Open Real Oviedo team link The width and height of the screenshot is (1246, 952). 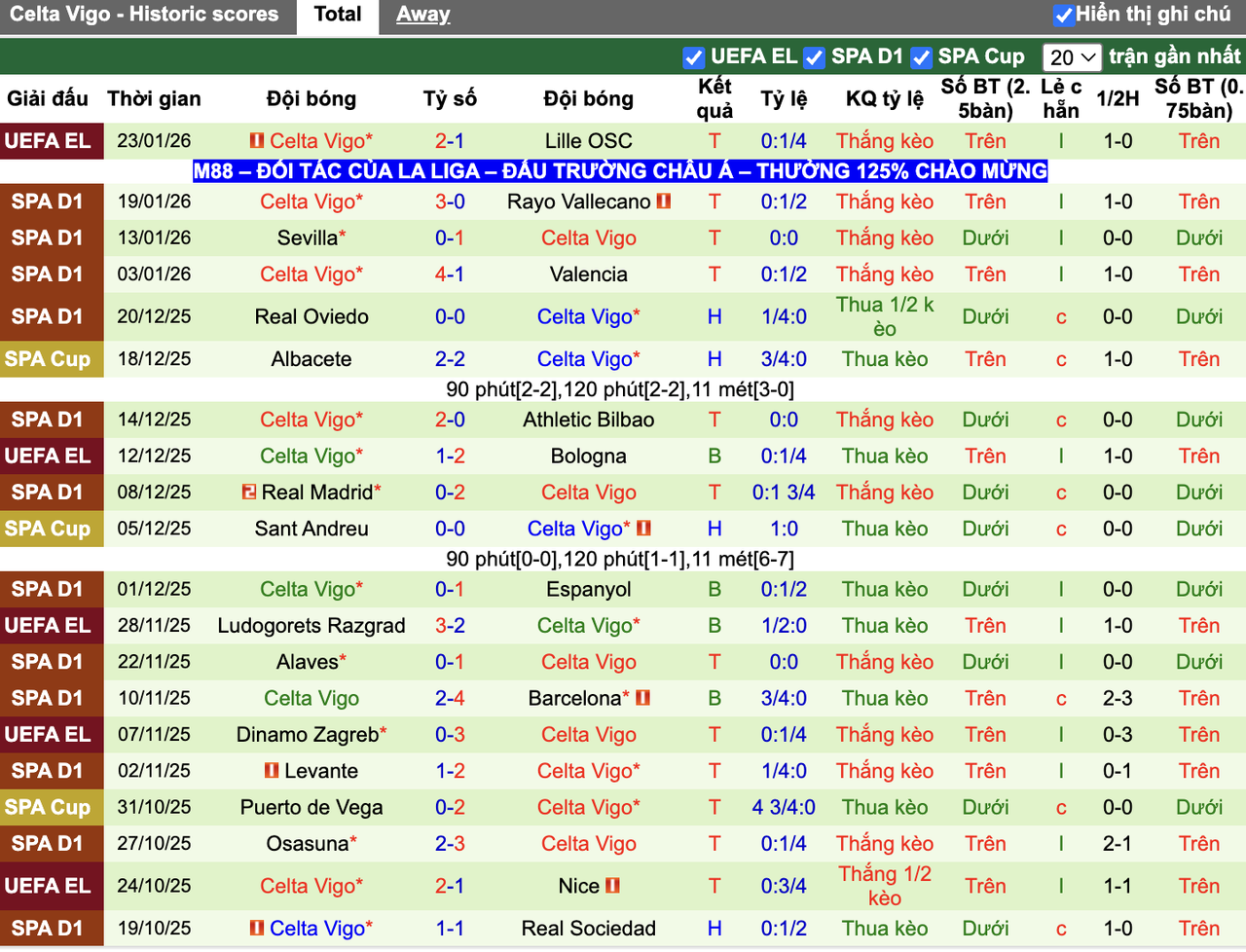point(311,317)
